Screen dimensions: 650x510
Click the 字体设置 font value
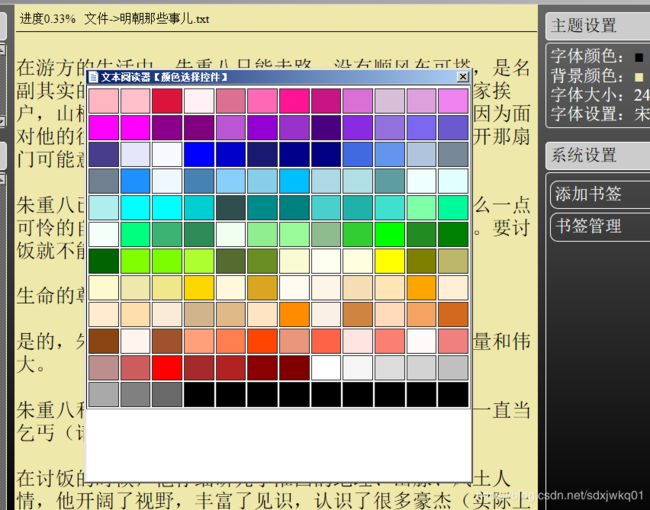642,114
